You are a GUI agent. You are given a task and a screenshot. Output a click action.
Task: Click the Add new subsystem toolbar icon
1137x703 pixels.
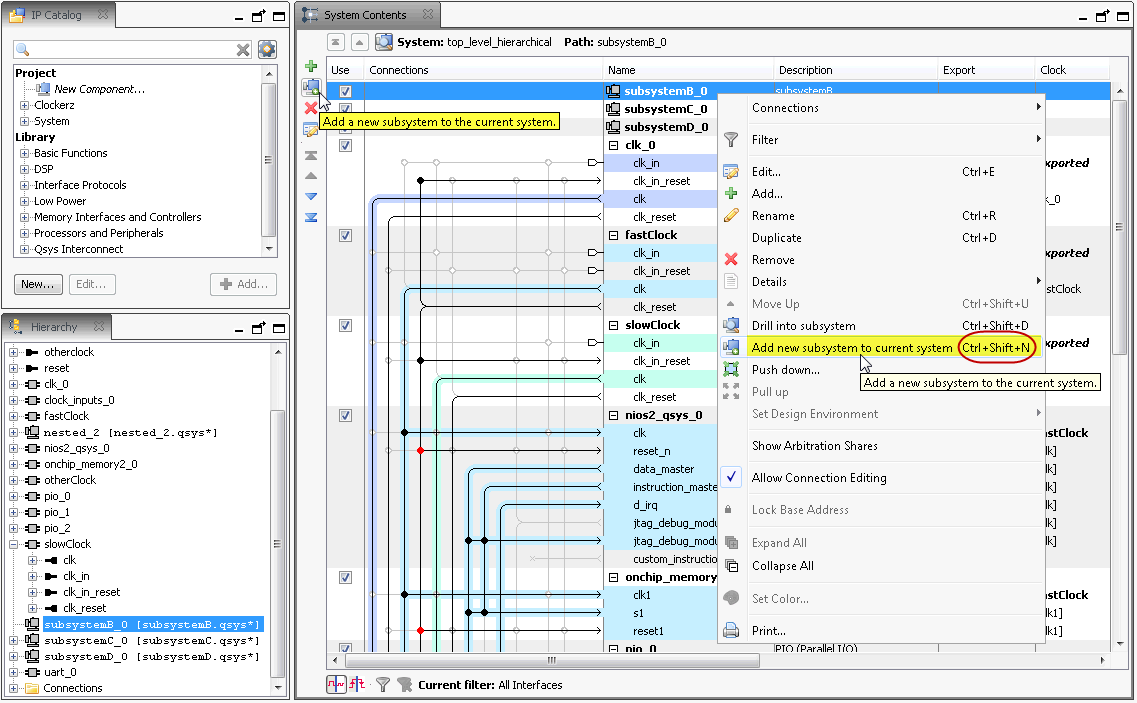(x=311, y=87)
